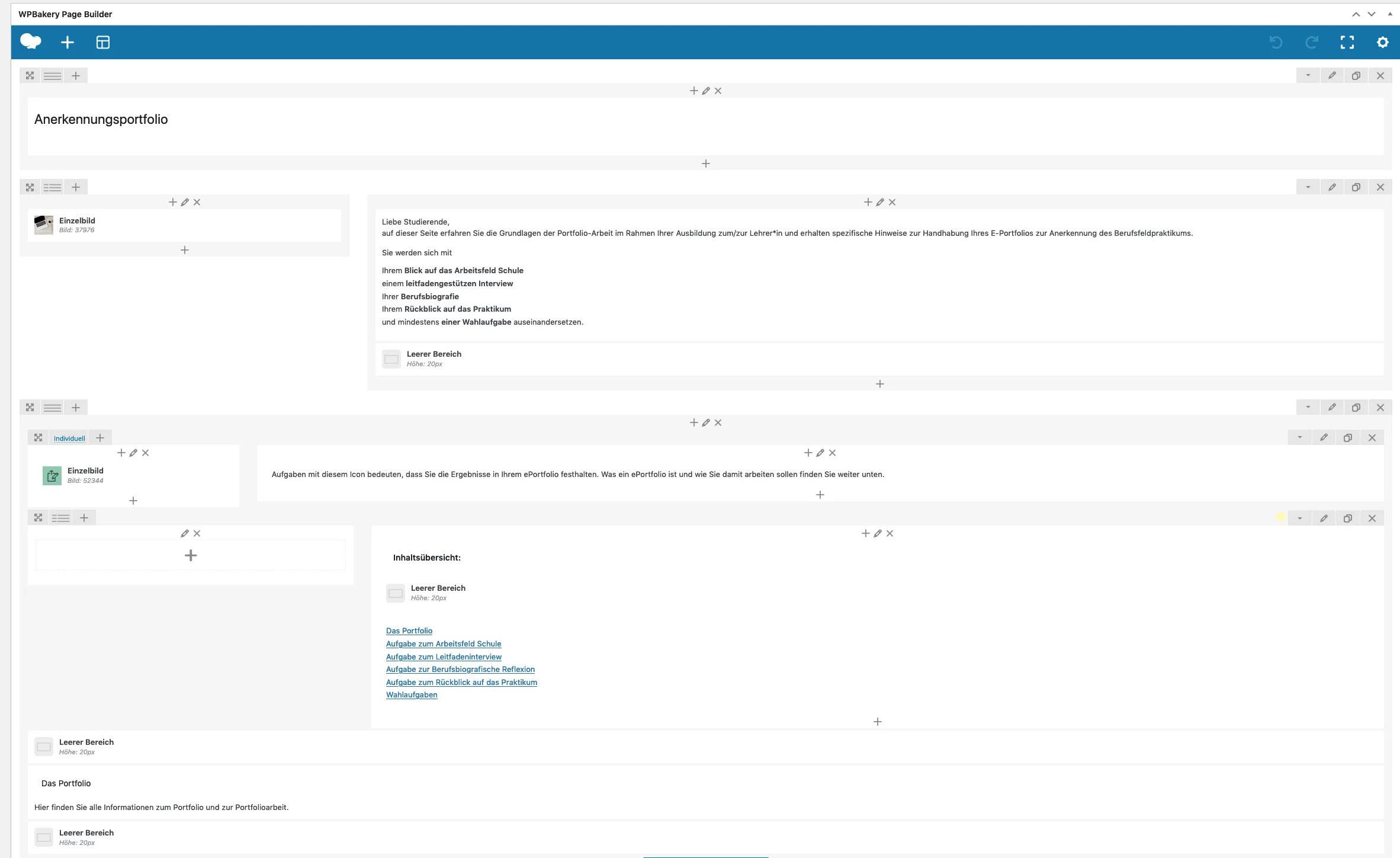Image resolution: width=1400 pixels, height=858 pixels.
Task: Open Aufgabe zum Arbeitsfeld Schule link
Action: coord(444,644)
